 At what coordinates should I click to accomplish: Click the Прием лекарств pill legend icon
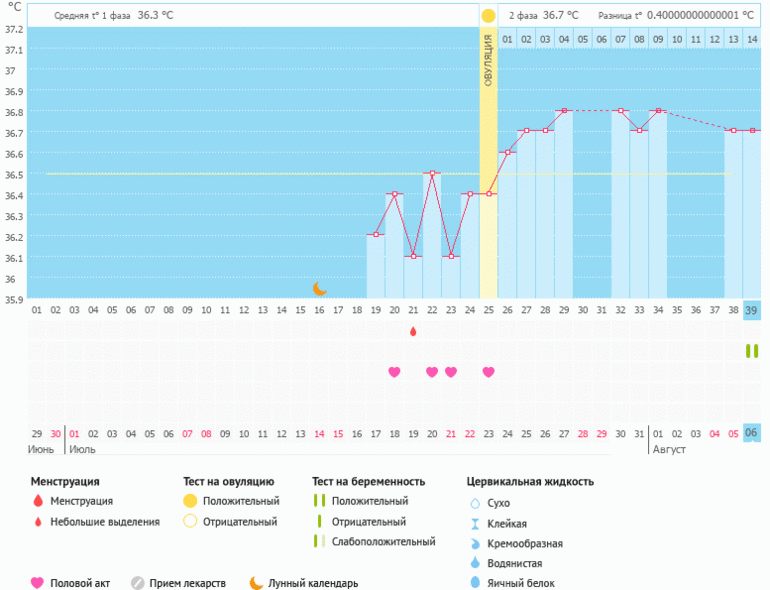pos(138,583)
